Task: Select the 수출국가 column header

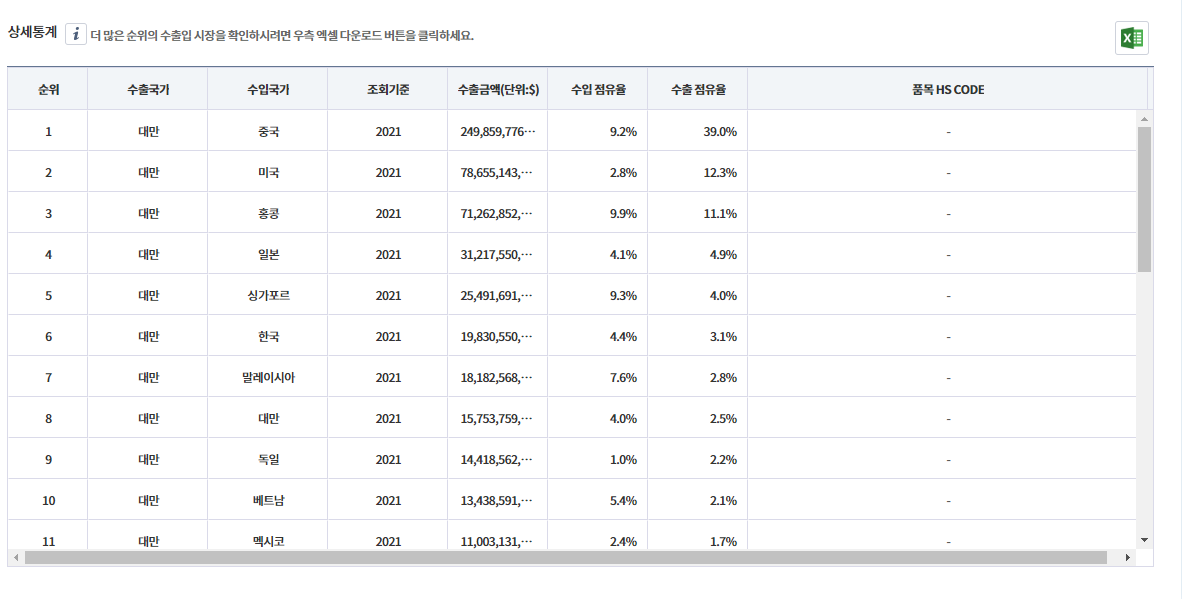Action: click(x=148, y=89)
